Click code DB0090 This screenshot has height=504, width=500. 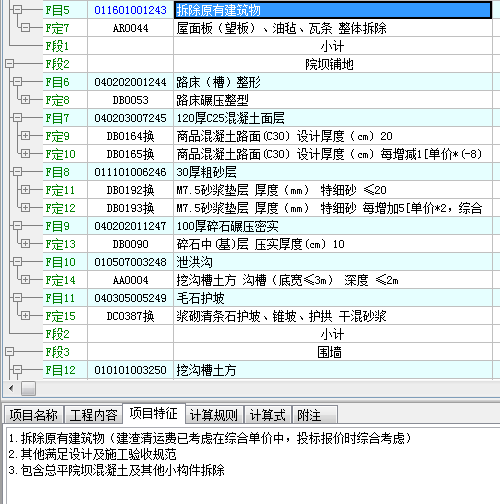click(x=130, y=244)
